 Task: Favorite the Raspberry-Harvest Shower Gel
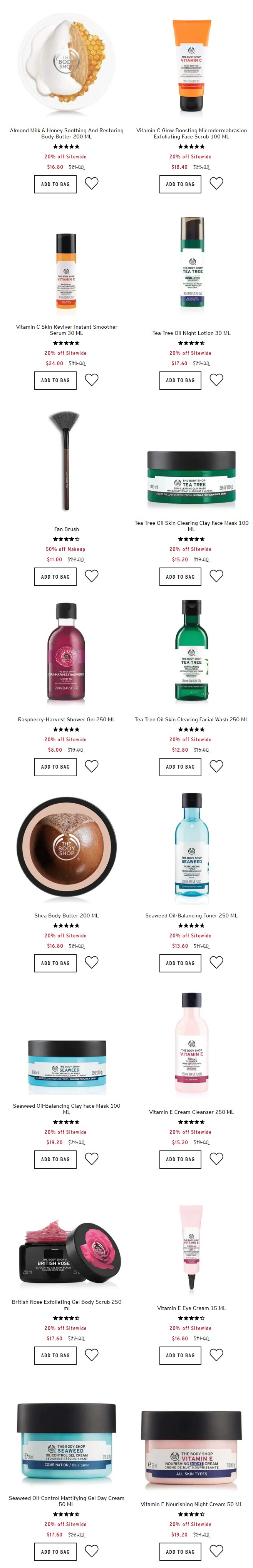click(x=91, y=766)
